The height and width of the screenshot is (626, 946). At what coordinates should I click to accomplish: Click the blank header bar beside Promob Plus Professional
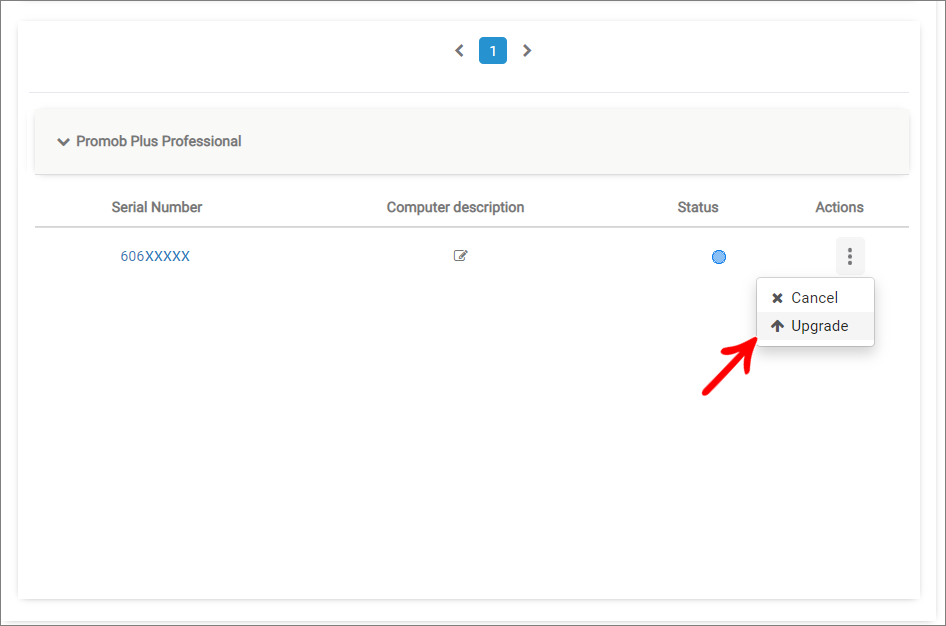point(573,141)
